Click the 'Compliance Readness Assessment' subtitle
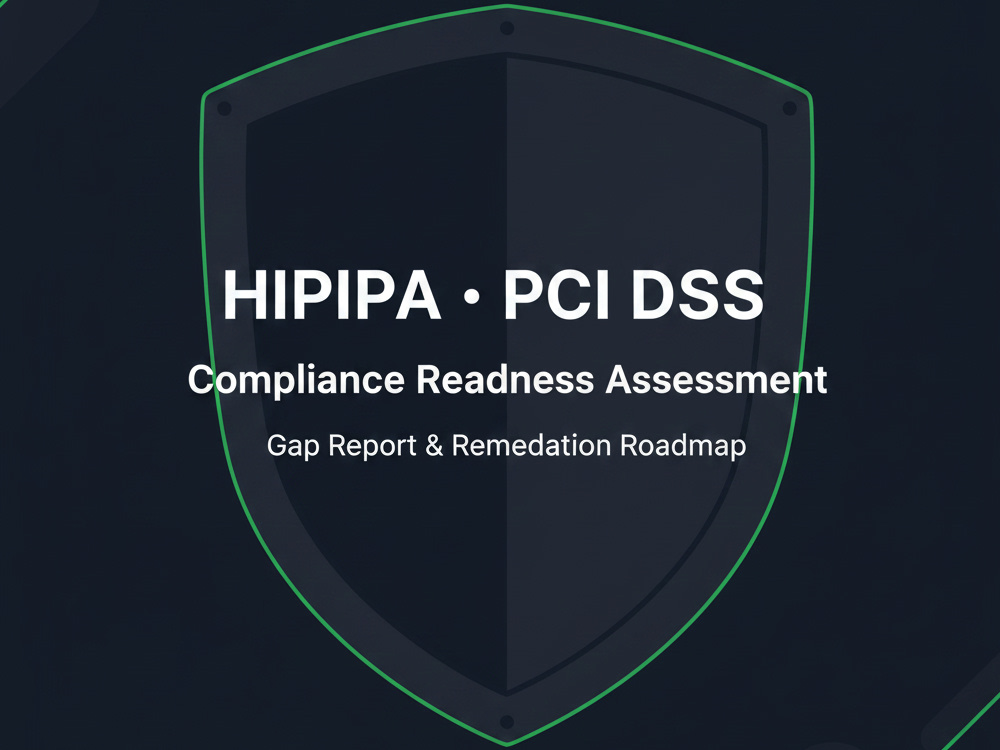Image resolution: width=1000 pixels, height=750 pixels. coord(508,380)
